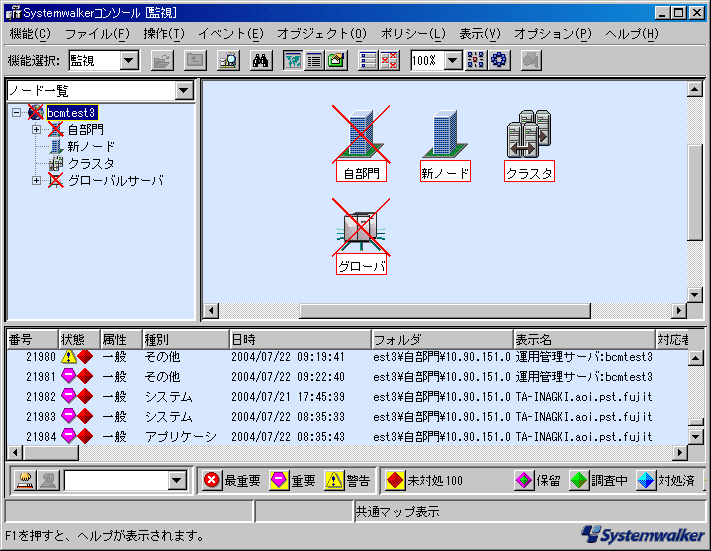Expand the 自部門 tree node
The height and width of the screenshot is (551, 711).
click(36, 130)
